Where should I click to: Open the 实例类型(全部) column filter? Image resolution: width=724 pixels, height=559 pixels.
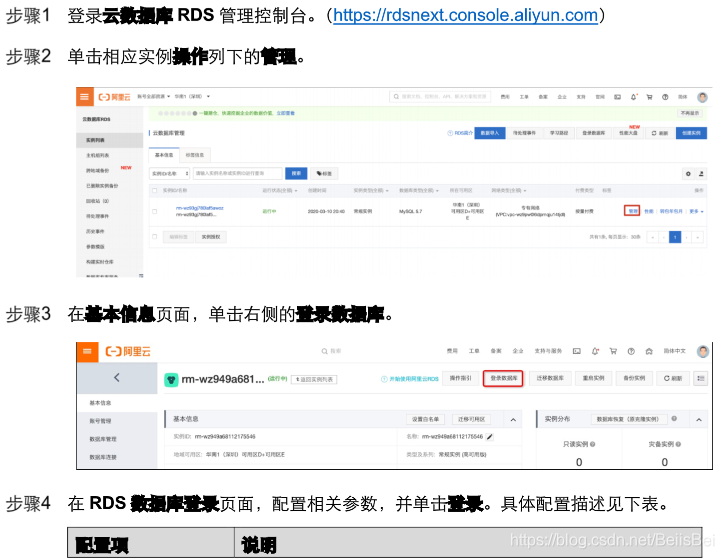371,190
